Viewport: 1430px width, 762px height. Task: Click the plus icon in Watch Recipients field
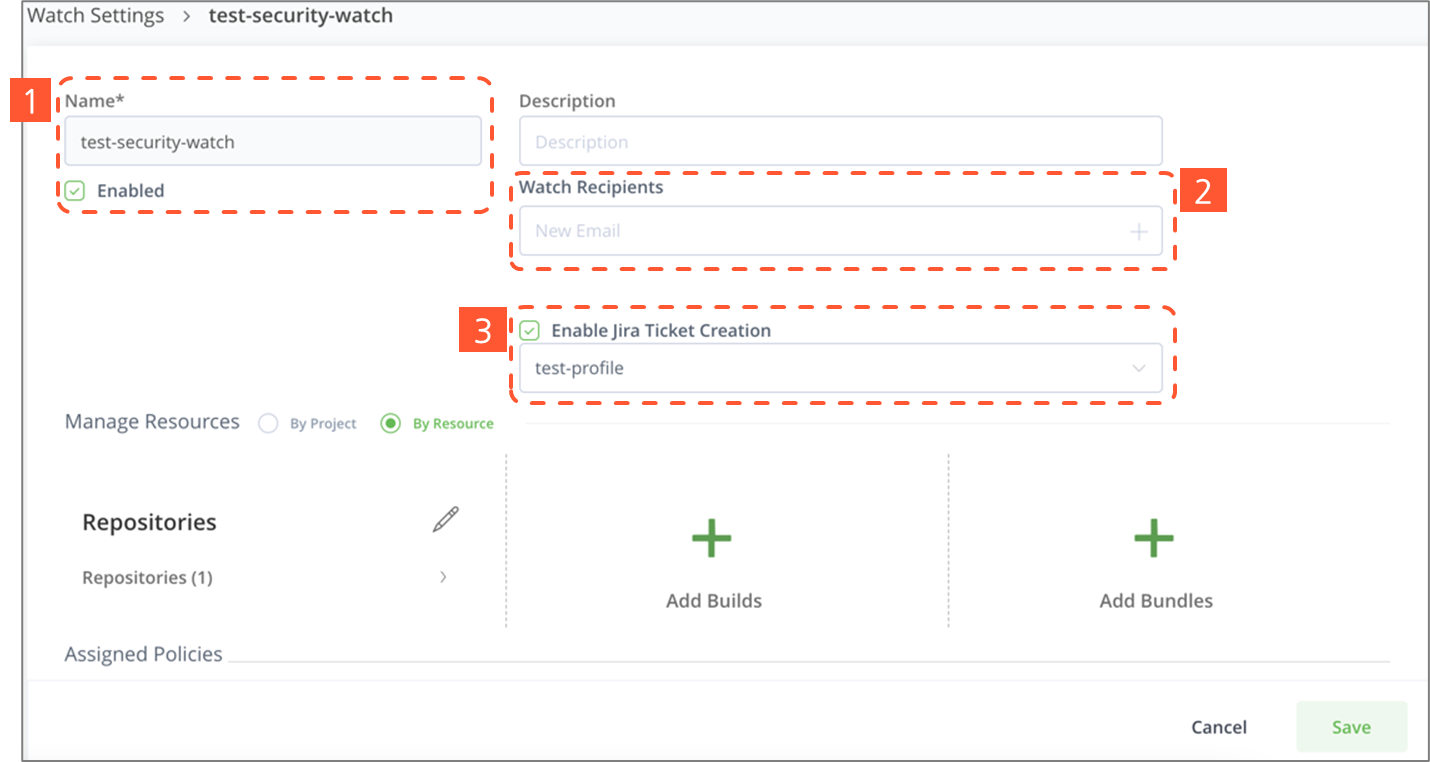click(1138, 232)
